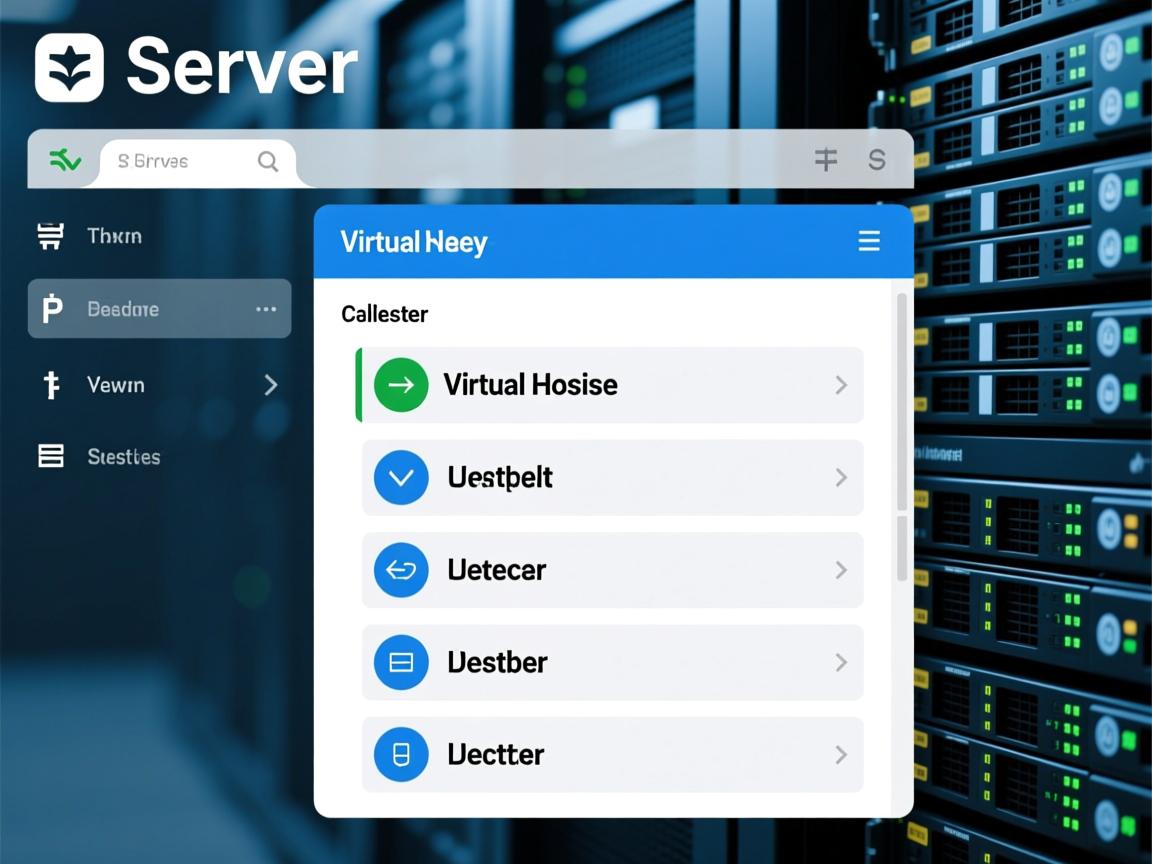Screen dimensions: 1152x864
Task: Click the Server app logo icon
Action: click(x=69, y=68)
